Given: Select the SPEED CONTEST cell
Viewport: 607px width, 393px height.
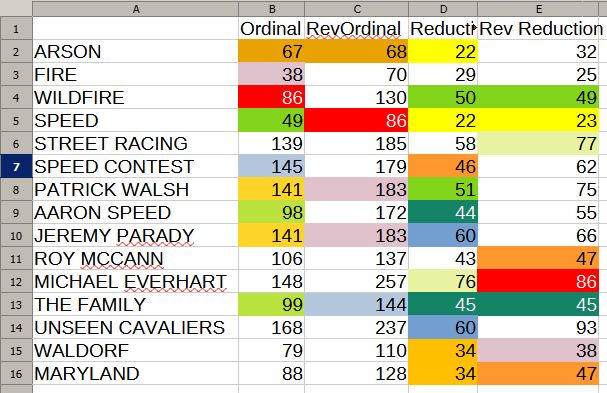Looking at the screenshot, I should coord(135,166).
